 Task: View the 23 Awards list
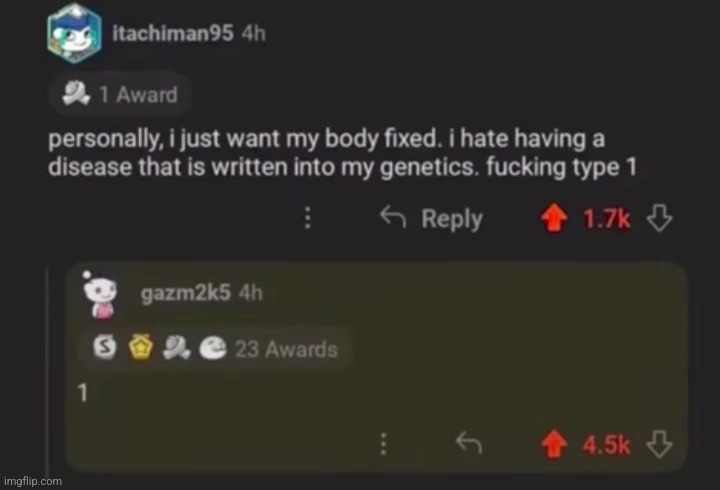coord(286,349)
